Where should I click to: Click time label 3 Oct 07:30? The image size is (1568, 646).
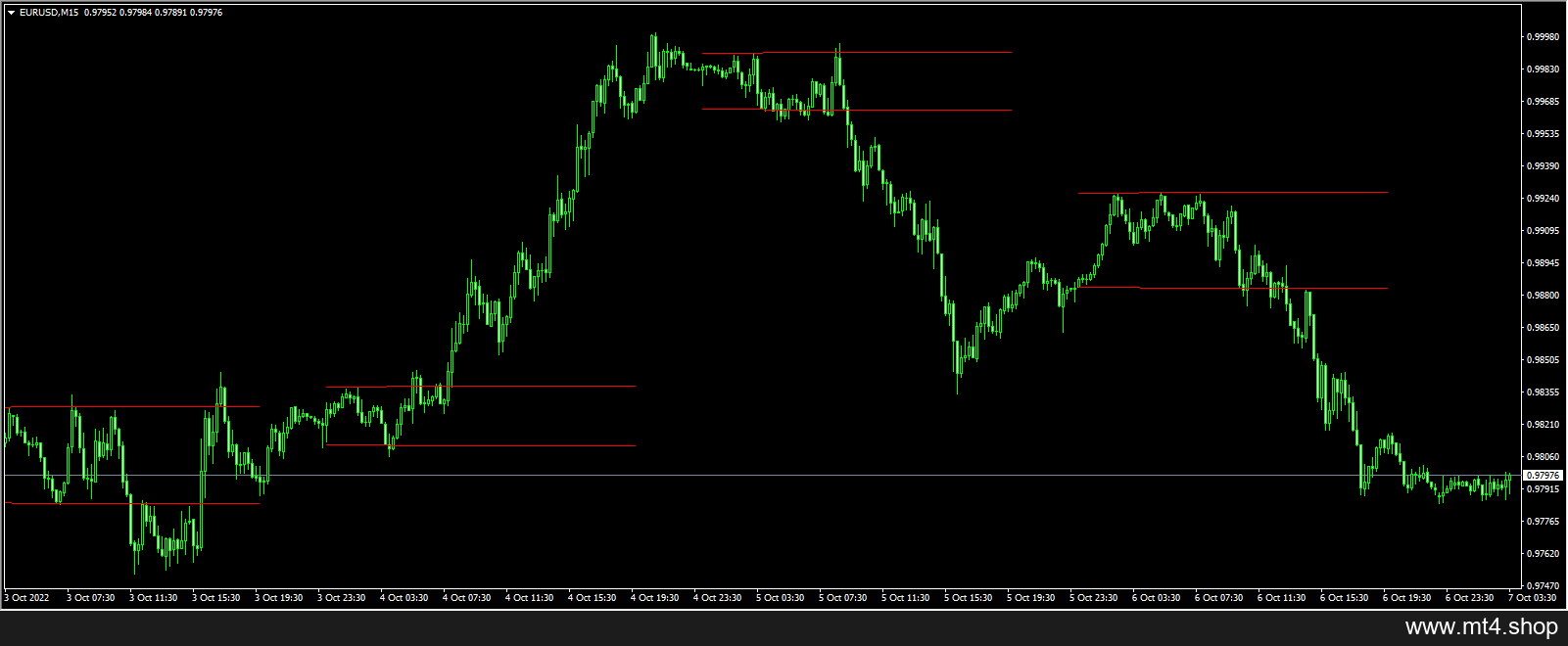click(91, 598)
